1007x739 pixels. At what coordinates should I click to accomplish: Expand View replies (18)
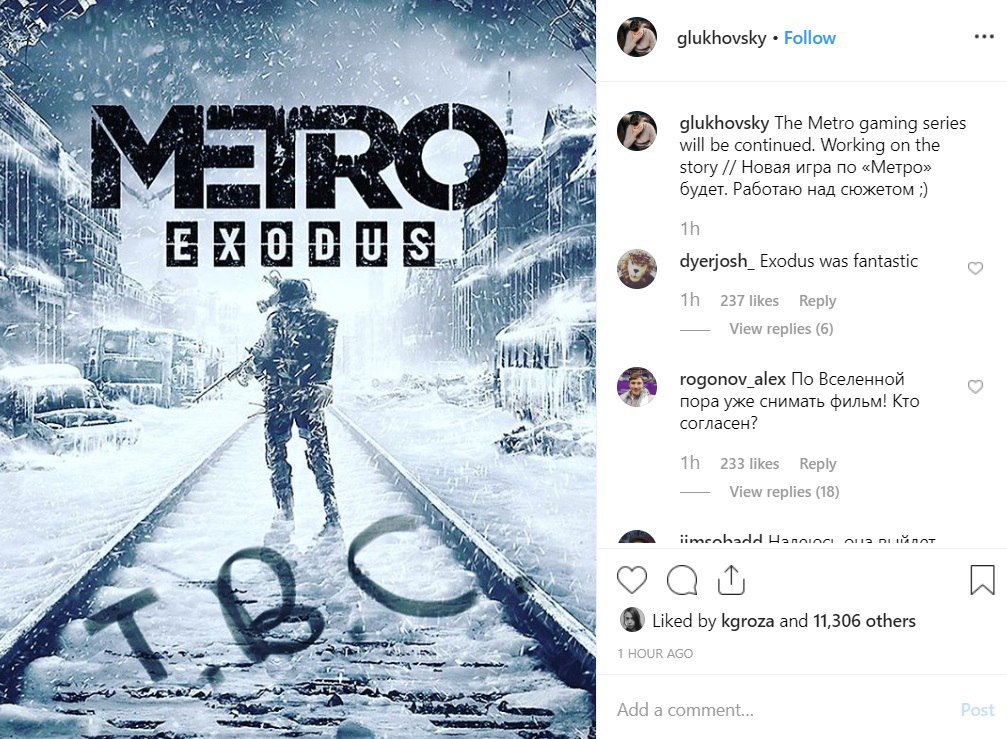point(784,492)
